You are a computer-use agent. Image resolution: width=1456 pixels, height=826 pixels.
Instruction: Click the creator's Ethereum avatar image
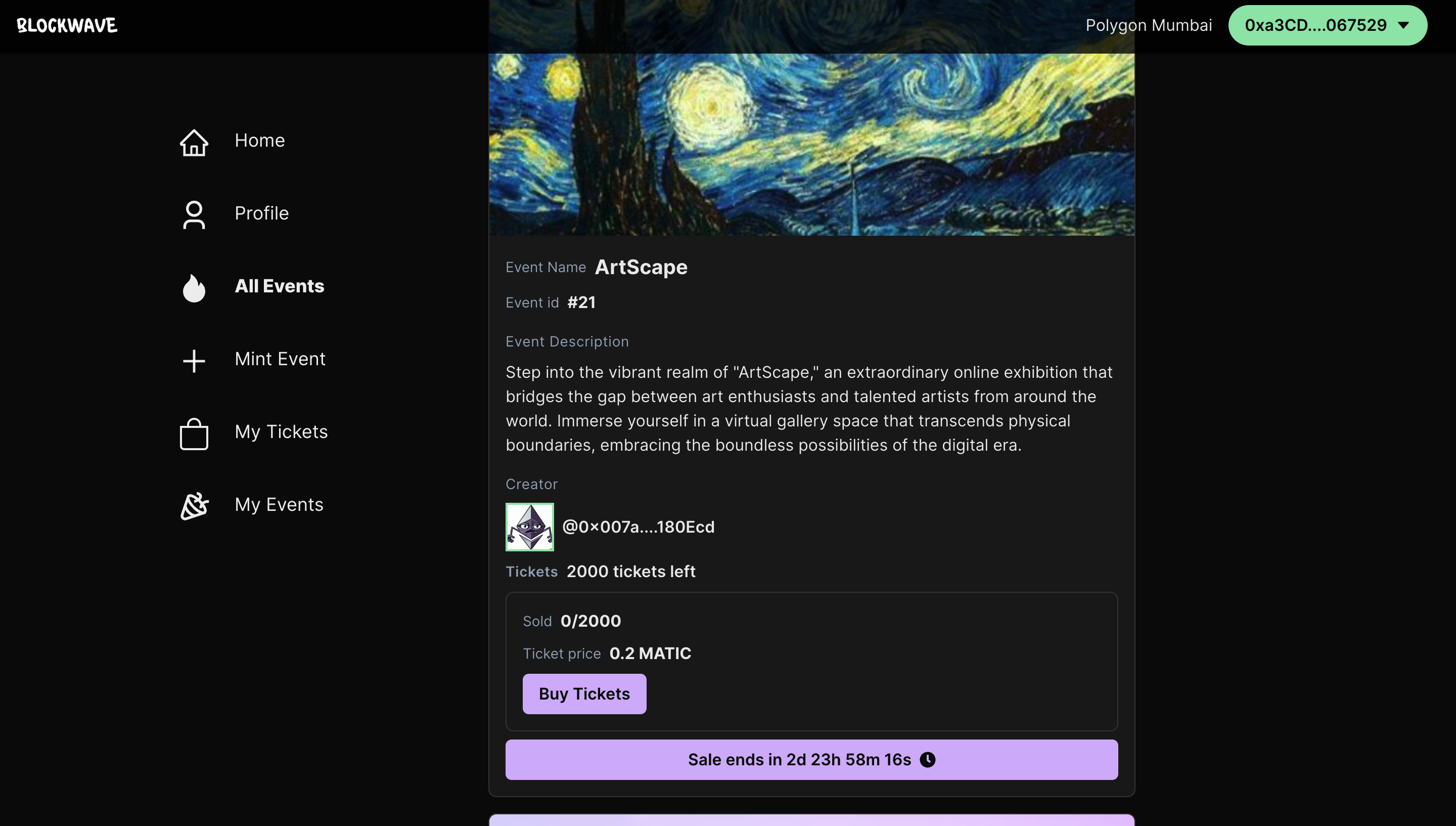[529, 527]
